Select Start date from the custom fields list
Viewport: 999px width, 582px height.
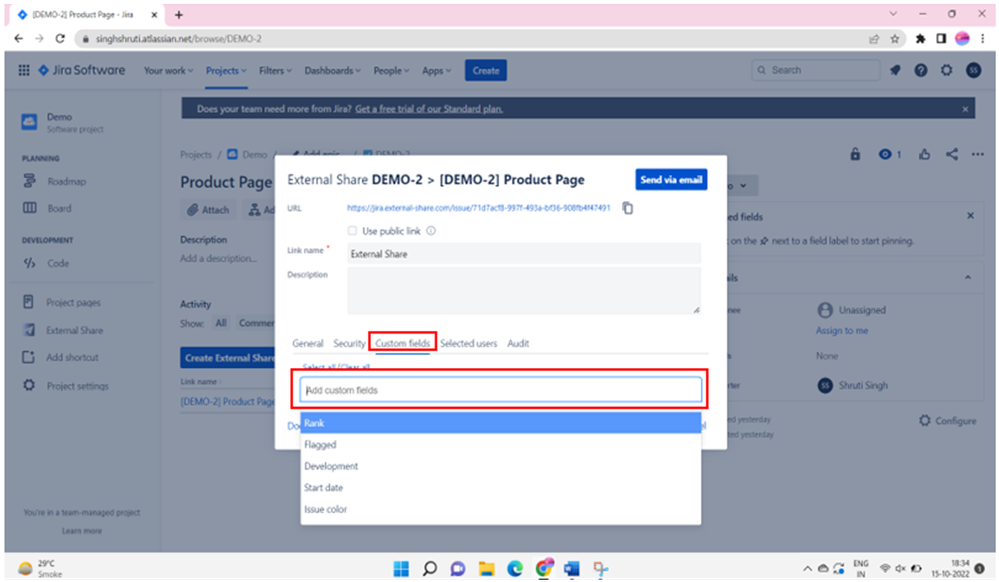click(x=501, y=488)
